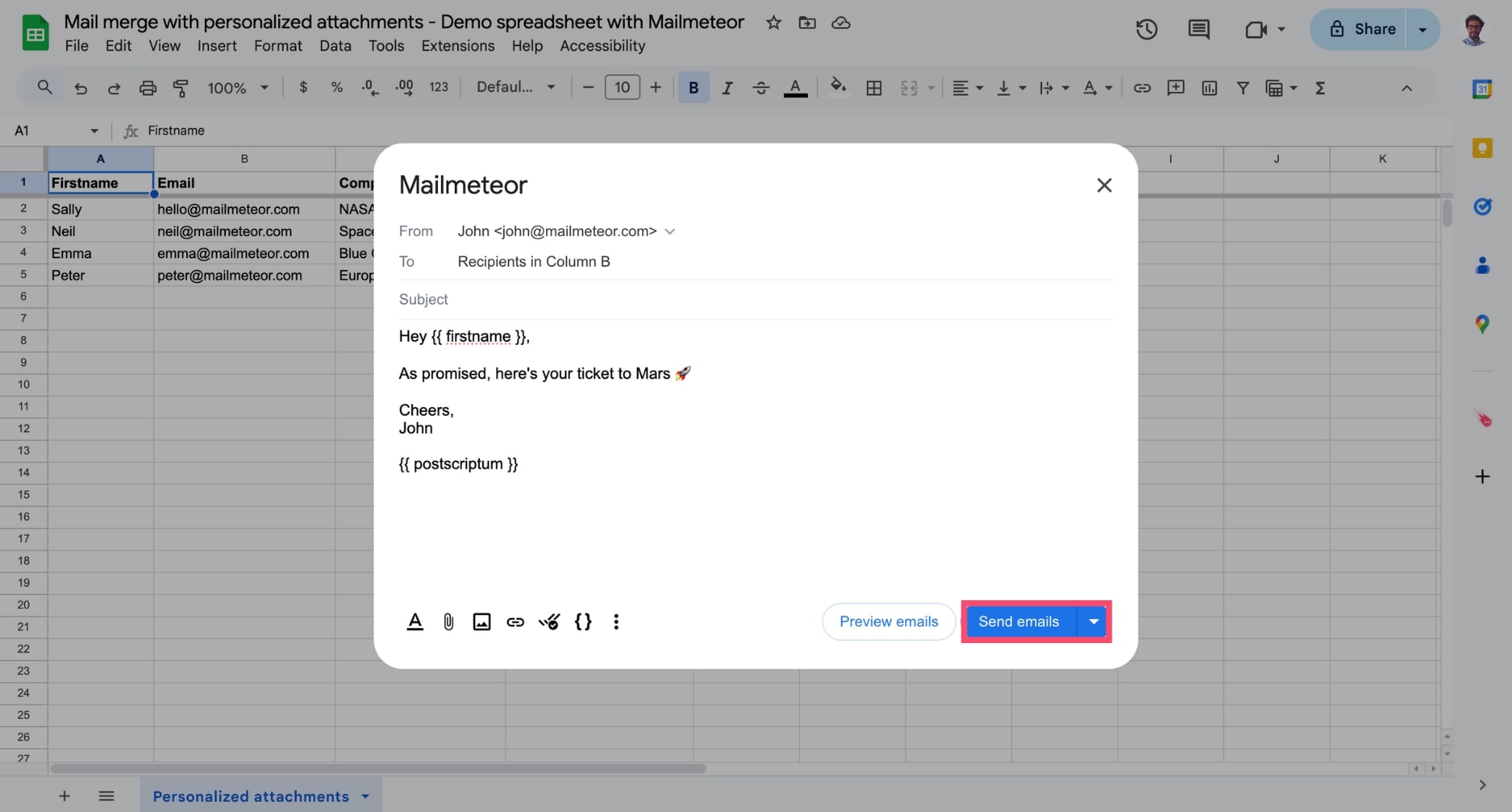Click insert comment icon in toolbar

pos(1175,88)
